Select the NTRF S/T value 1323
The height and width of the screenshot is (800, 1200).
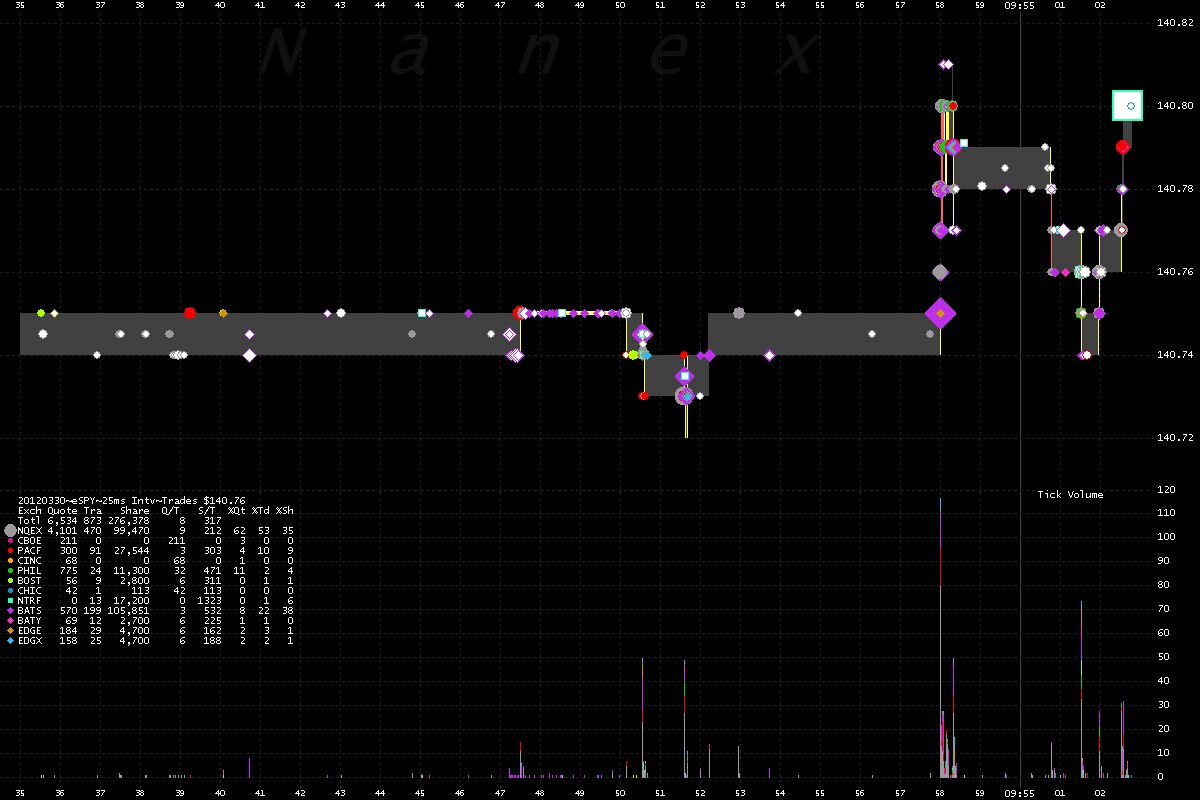coord(209,601)
